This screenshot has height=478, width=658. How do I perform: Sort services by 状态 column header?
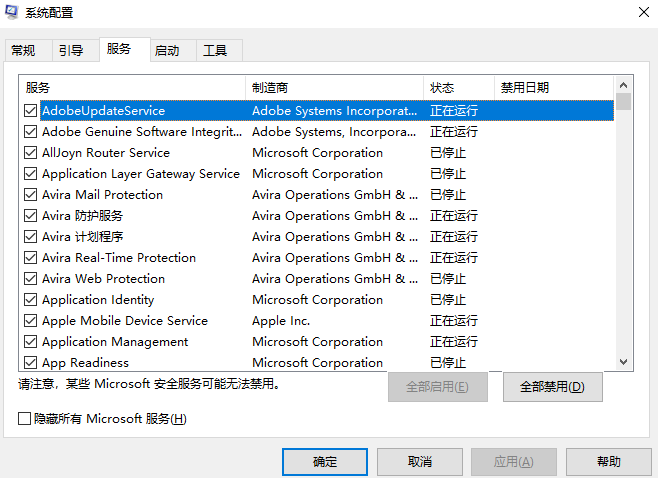point(458,88)
